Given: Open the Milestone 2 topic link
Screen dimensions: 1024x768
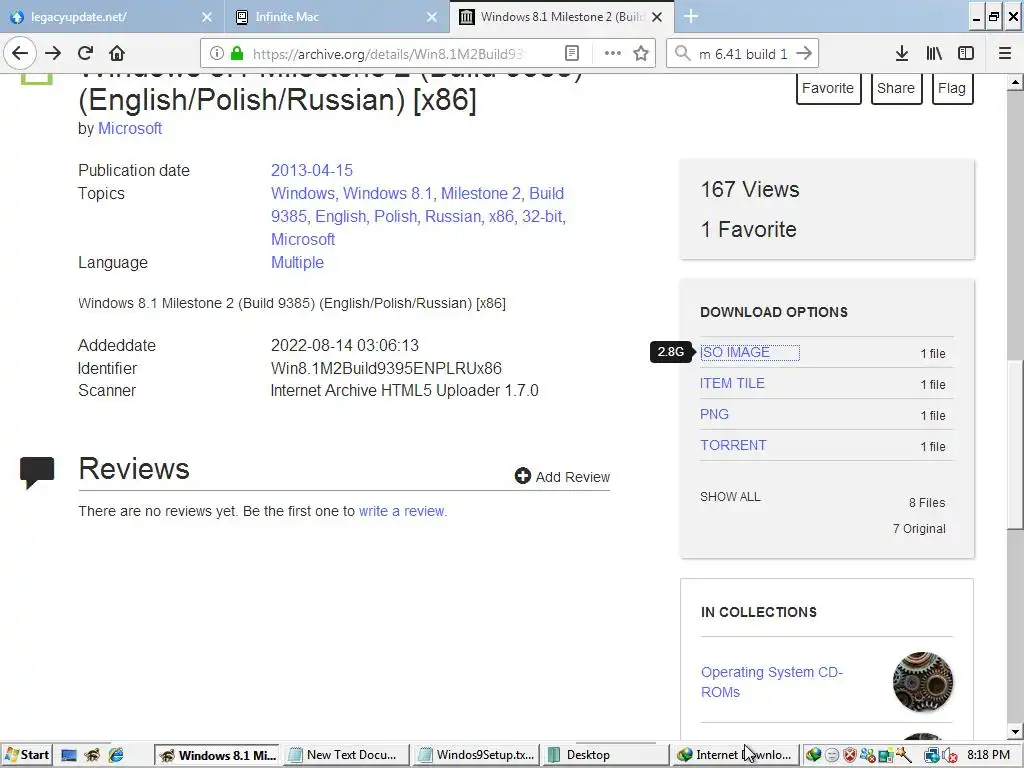Looking at the screenshot, I should 481,193.
